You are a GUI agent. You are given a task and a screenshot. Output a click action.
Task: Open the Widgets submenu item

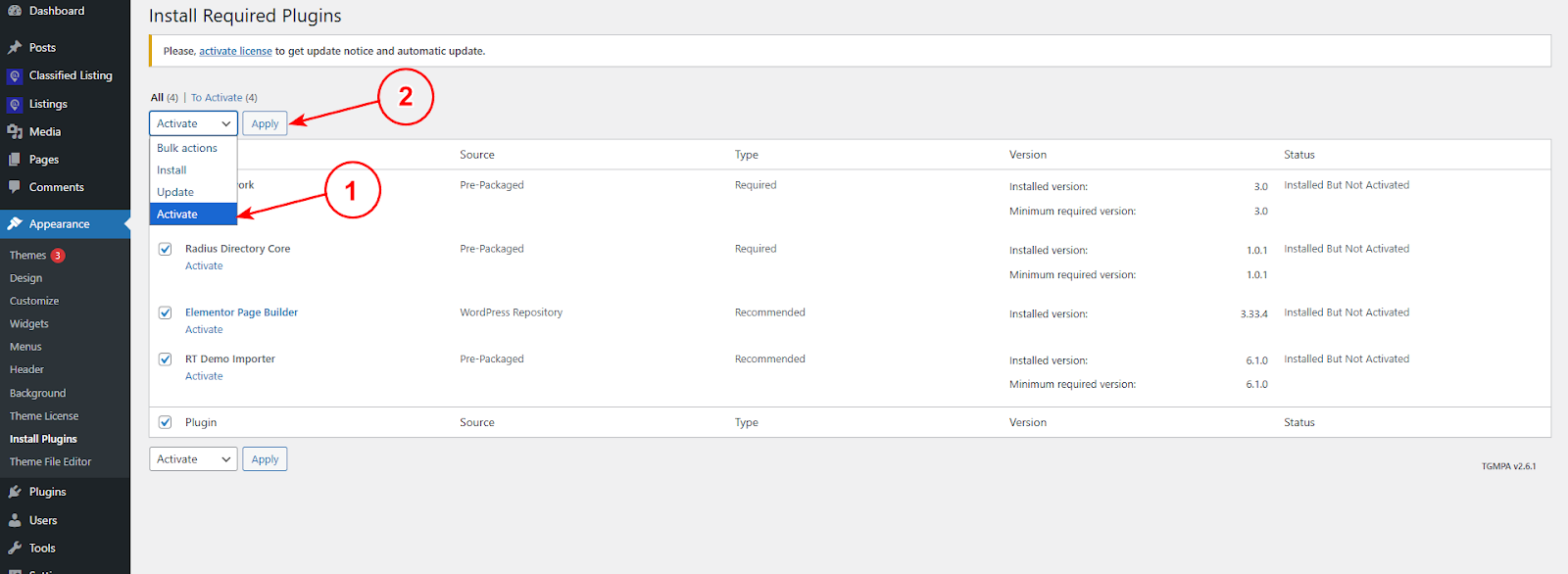(29, 324)
